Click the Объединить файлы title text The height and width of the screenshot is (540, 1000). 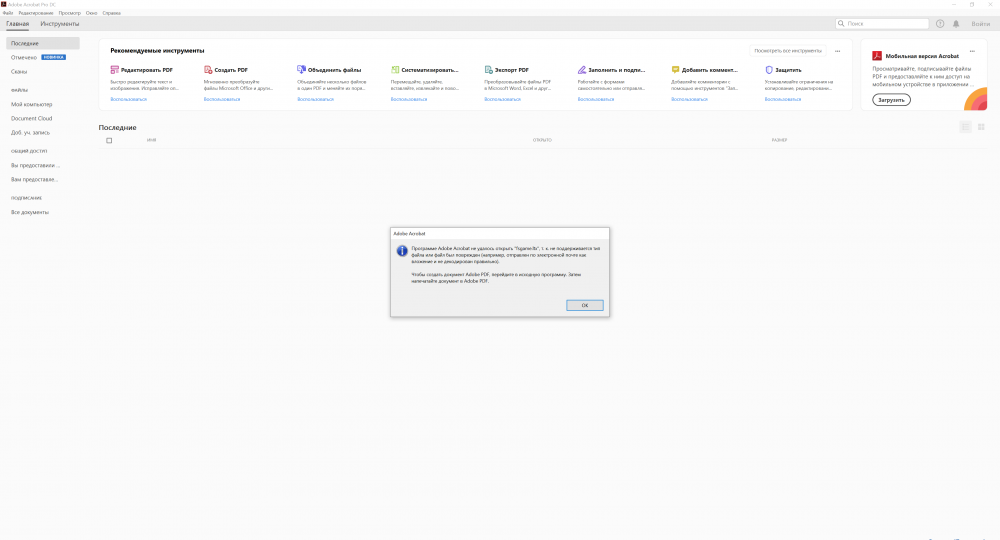(x=334, y=70)
